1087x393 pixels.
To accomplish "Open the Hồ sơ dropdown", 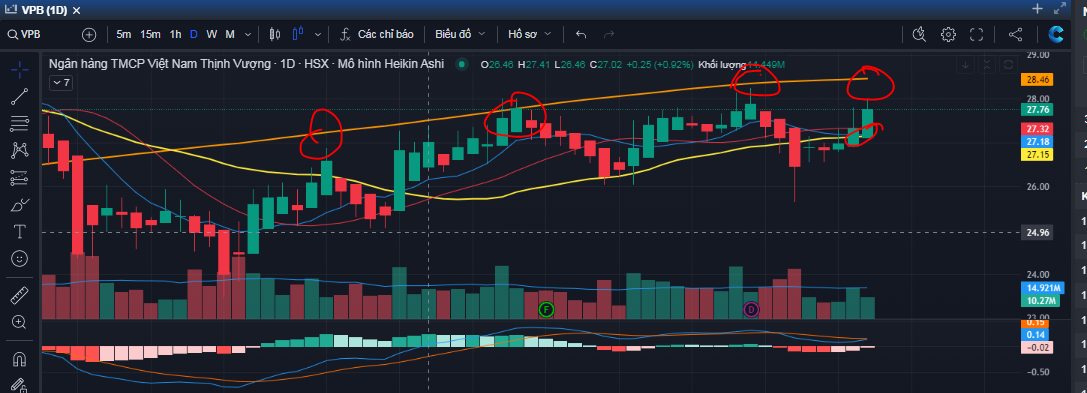I will click(x=530, y=34).
